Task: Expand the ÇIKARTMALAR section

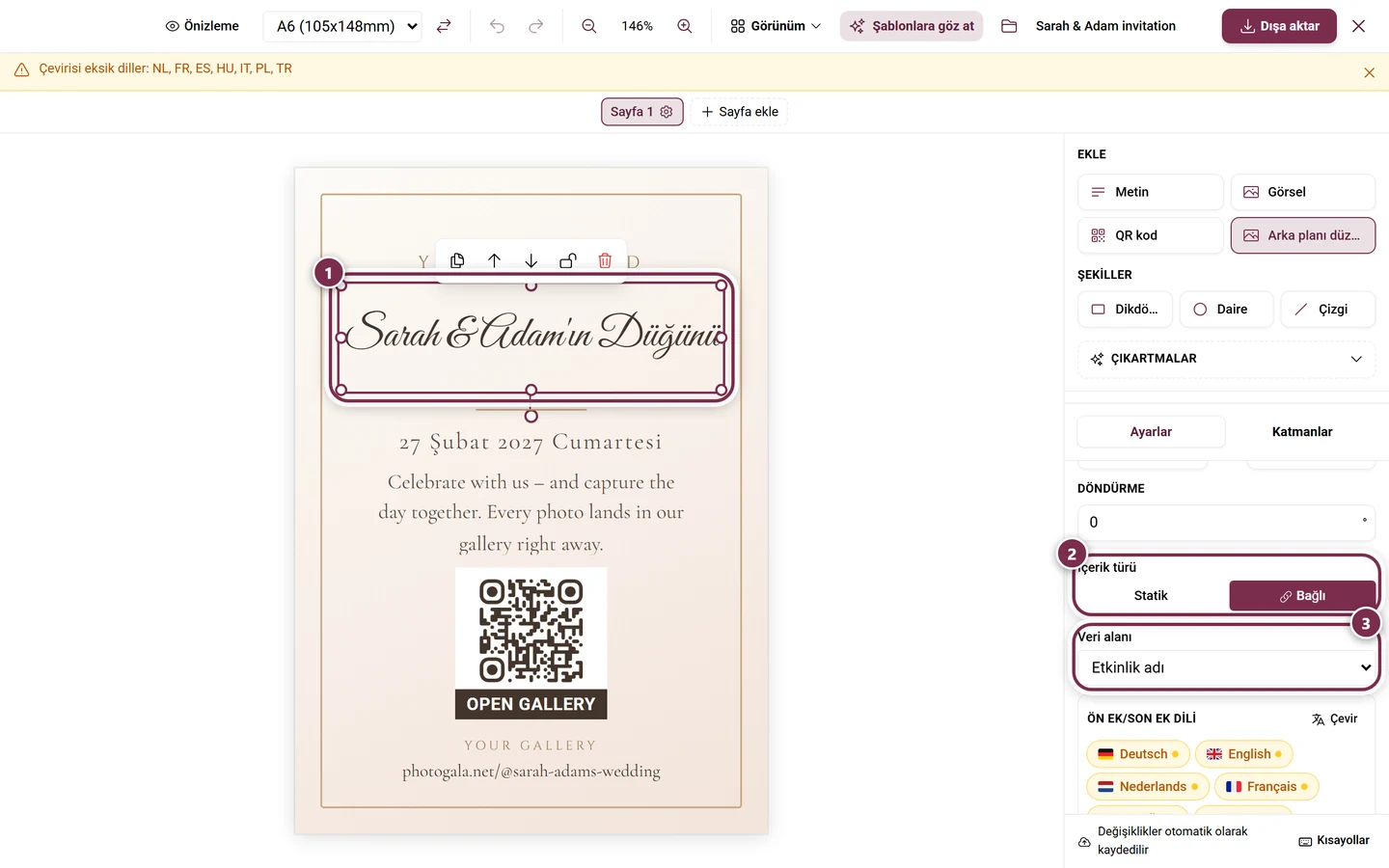Action: click(1226, 359)
